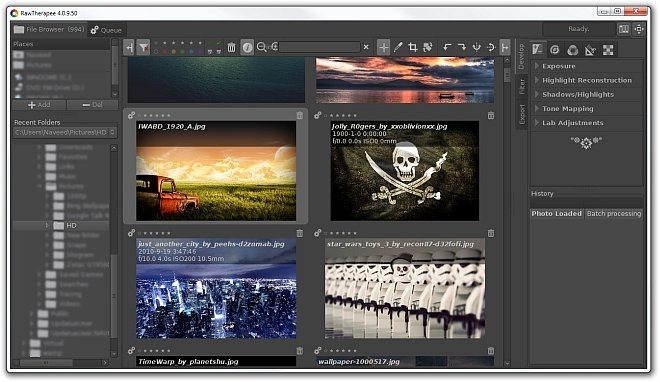Switch to the File Browser tab
660x382 pixels.
point(49,29)
